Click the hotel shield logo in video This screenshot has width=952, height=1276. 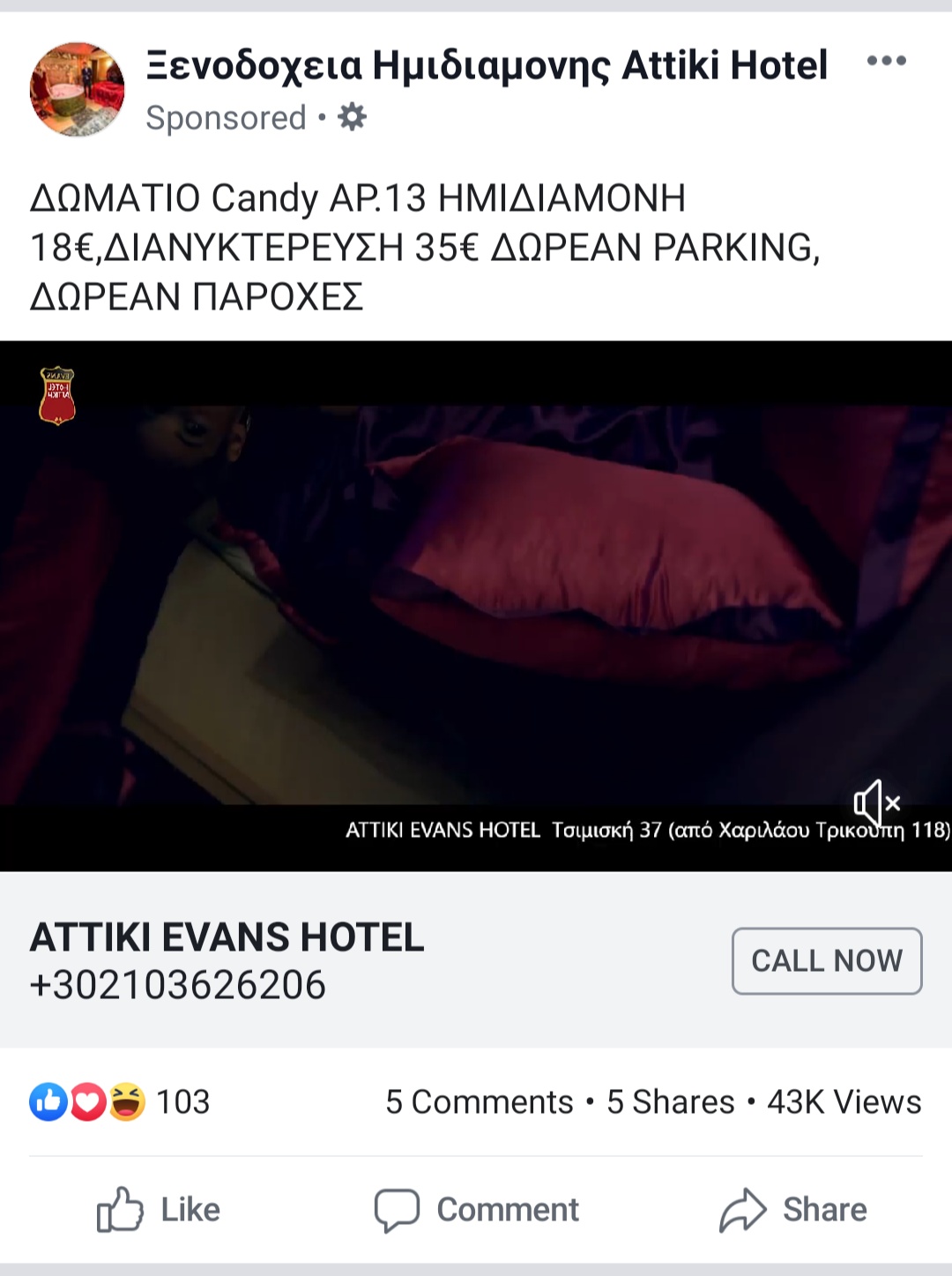click(x=57, y=396)
